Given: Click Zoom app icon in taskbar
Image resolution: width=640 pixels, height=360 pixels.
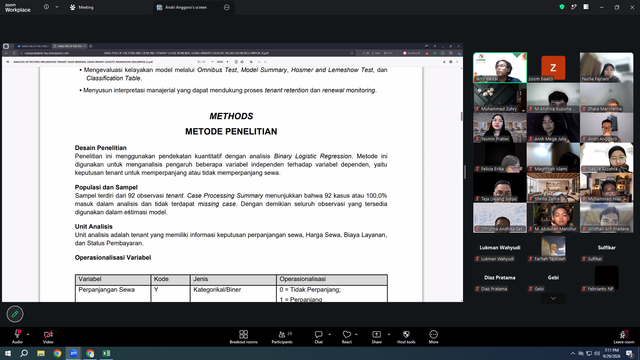Looking at the screenshot, I should click(73, 353).
